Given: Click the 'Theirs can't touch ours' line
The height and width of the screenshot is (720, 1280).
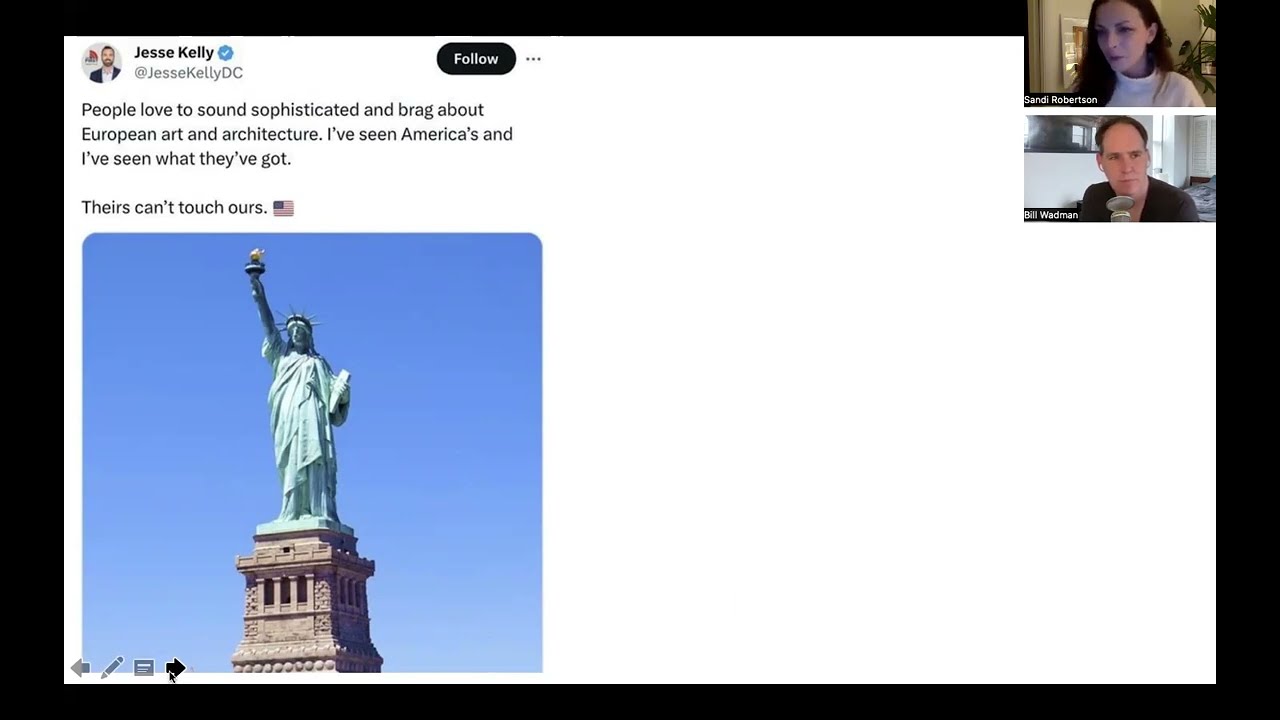Looking at the screenshot, I should point(174,208).
